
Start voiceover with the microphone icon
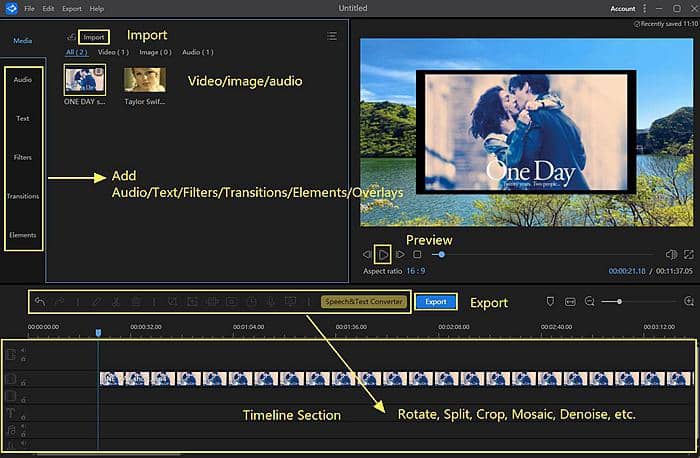(271, 302)
